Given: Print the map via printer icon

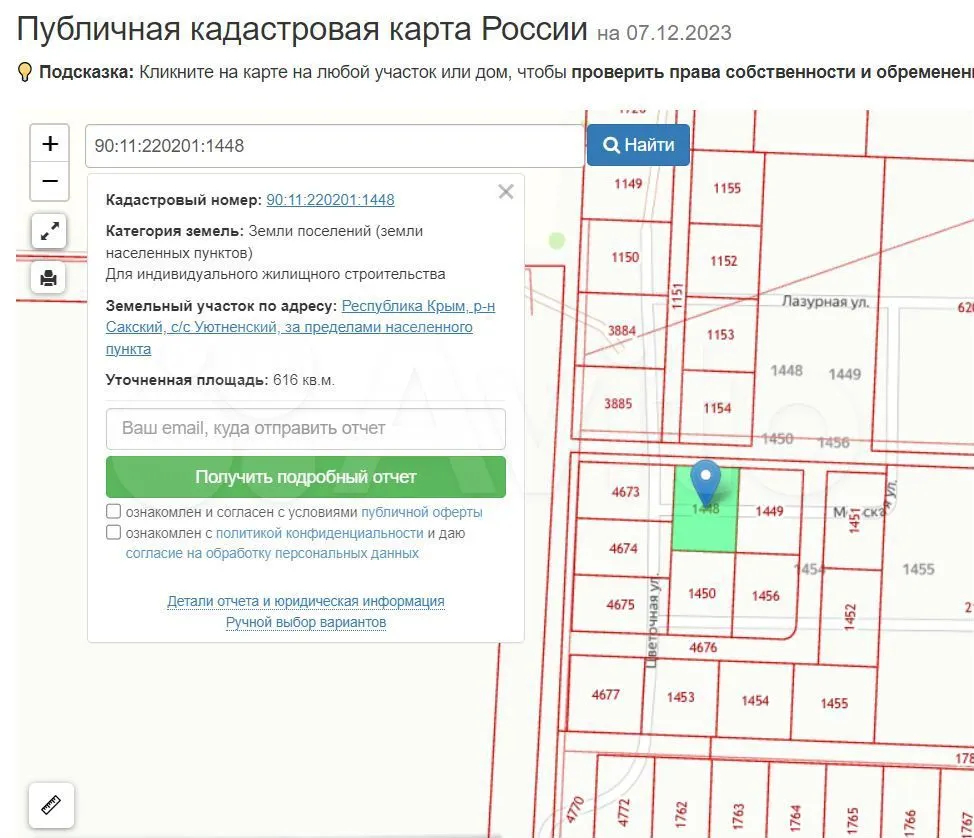Looking at the screenshot, I should pos(48,278).
